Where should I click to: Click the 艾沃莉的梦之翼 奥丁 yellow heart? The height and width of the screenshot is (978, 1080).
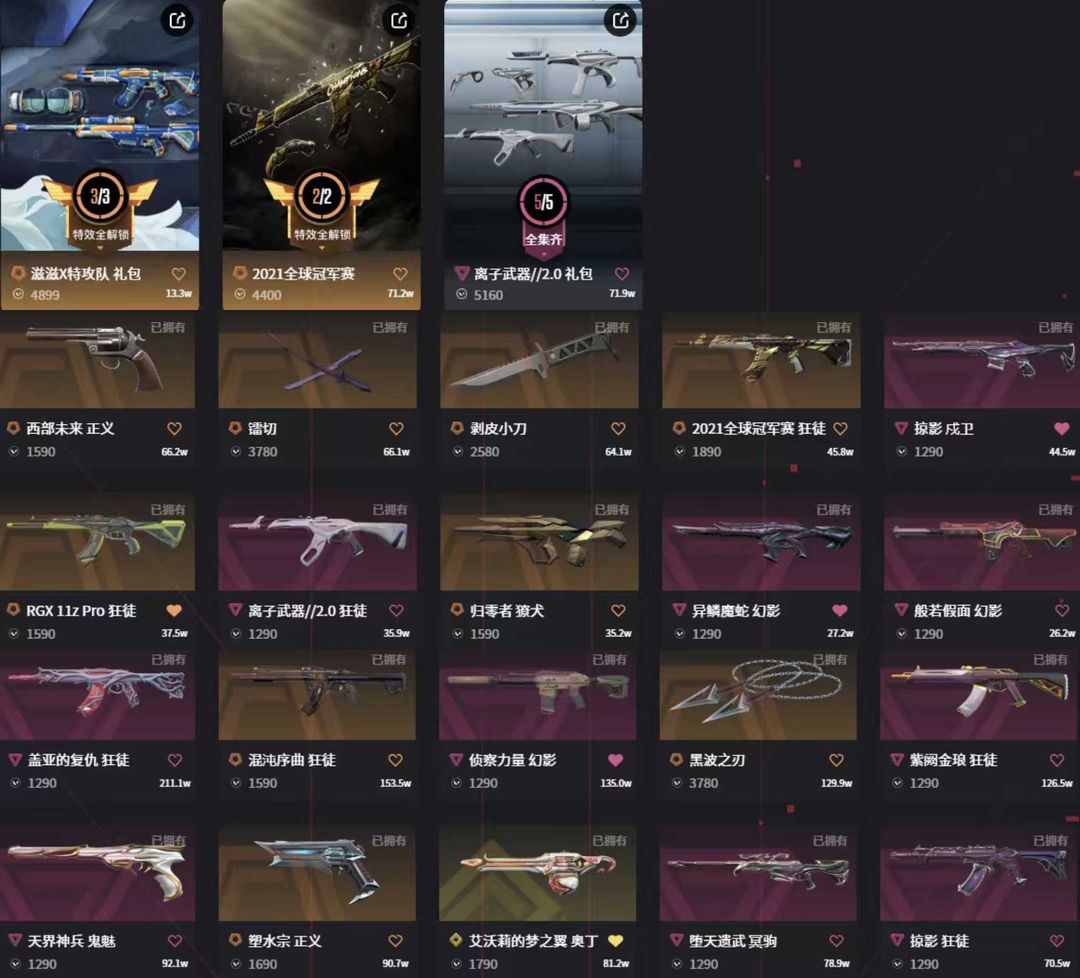616,941
